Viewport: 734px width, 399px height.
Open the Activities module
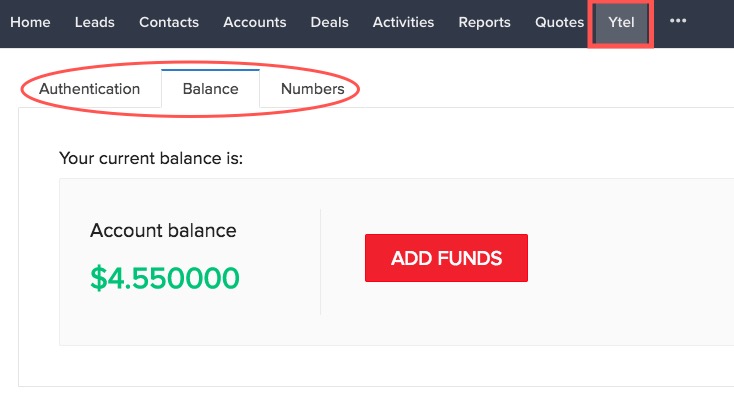(403, 22)
